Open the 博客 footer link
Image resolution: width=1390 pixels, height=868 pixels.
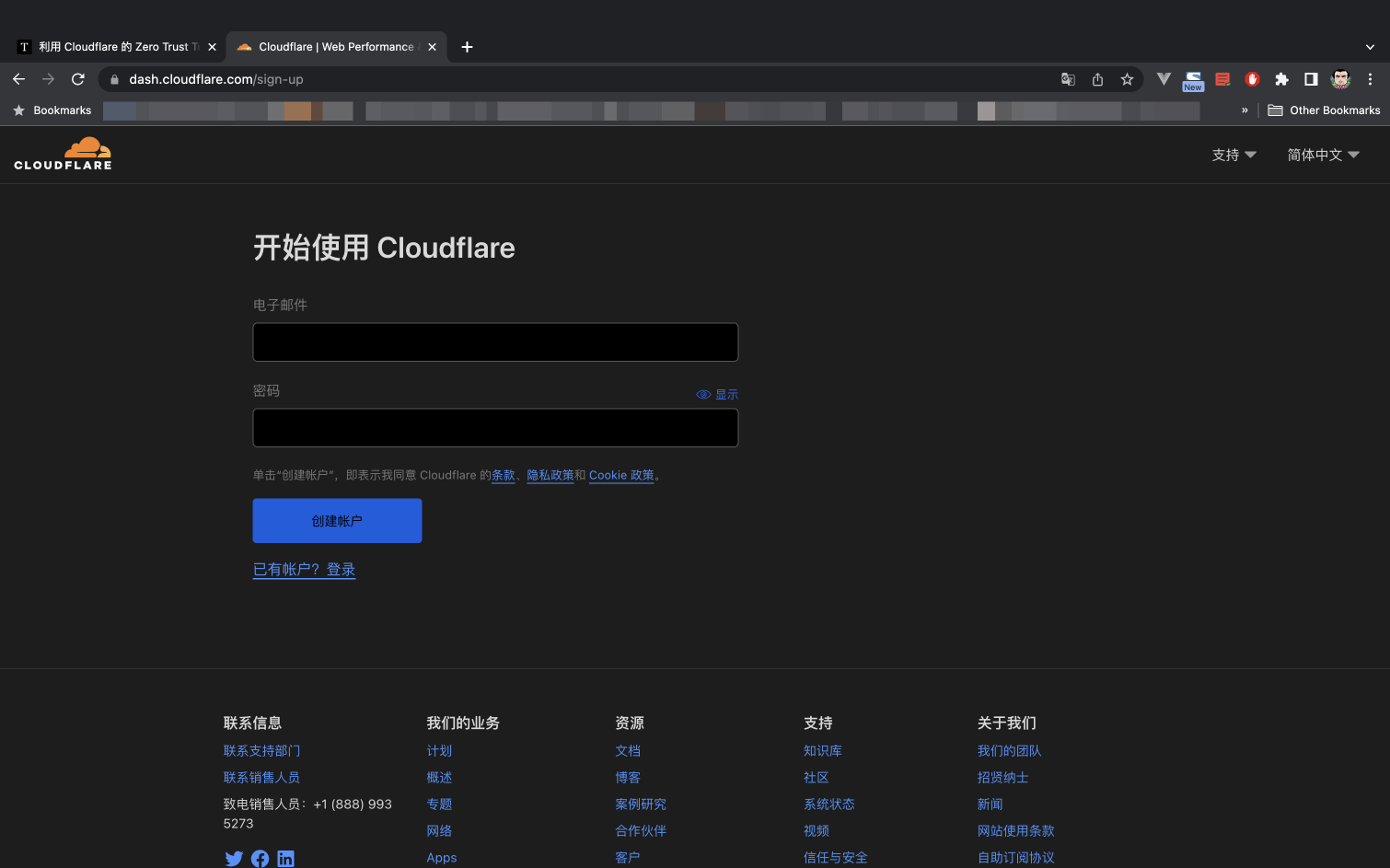[x=628, y=778]
